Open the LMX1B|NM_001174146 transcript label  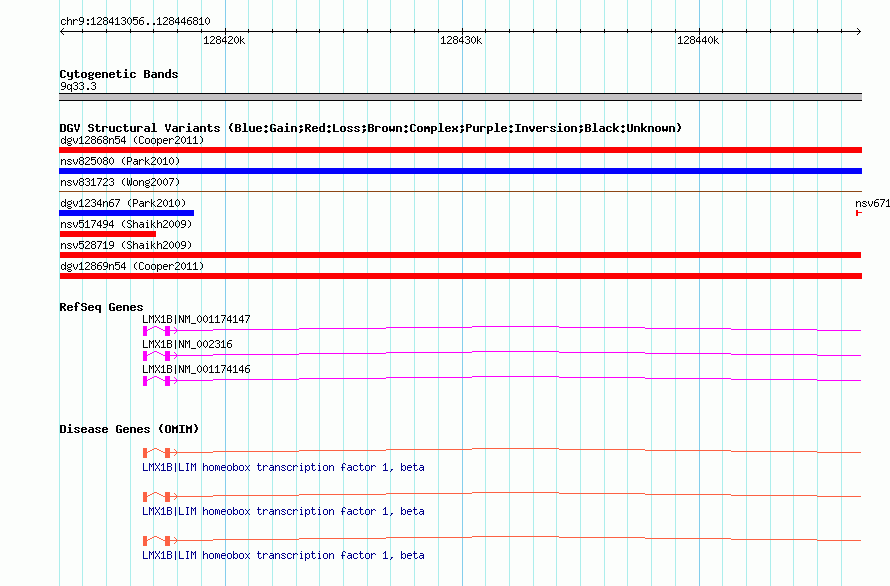tap(196, 369)
